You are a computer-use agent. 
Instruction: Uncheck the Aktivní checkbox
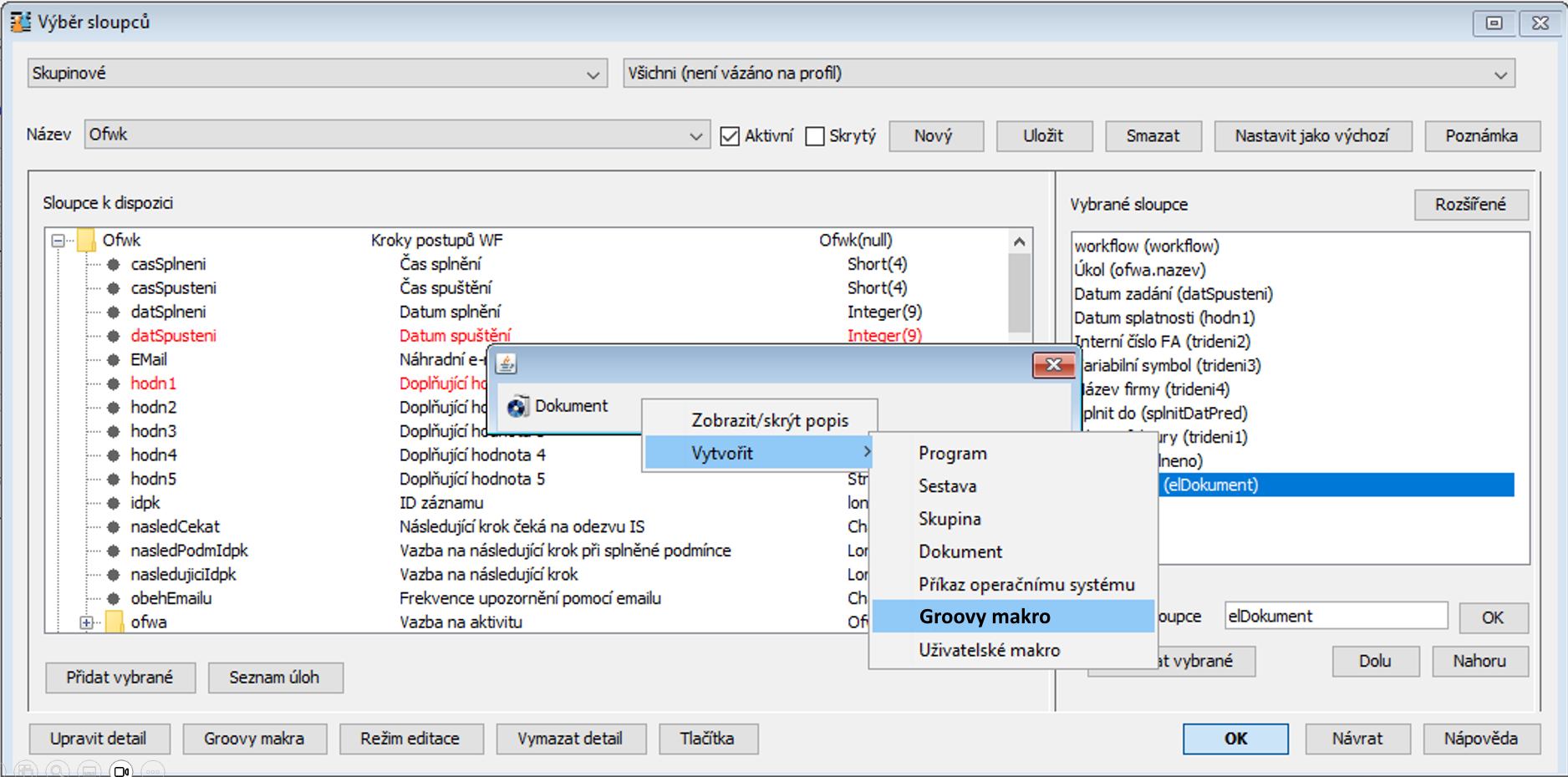(x=730, y=135)
